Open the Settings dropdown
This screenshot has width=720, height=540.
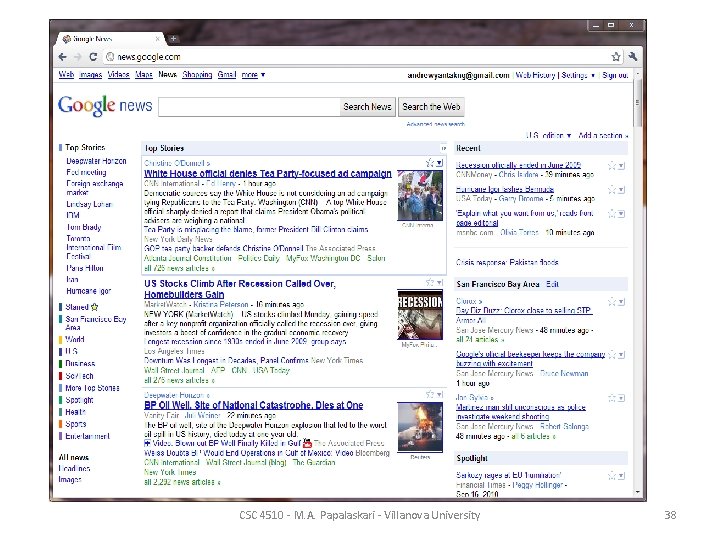pos(578,75)
